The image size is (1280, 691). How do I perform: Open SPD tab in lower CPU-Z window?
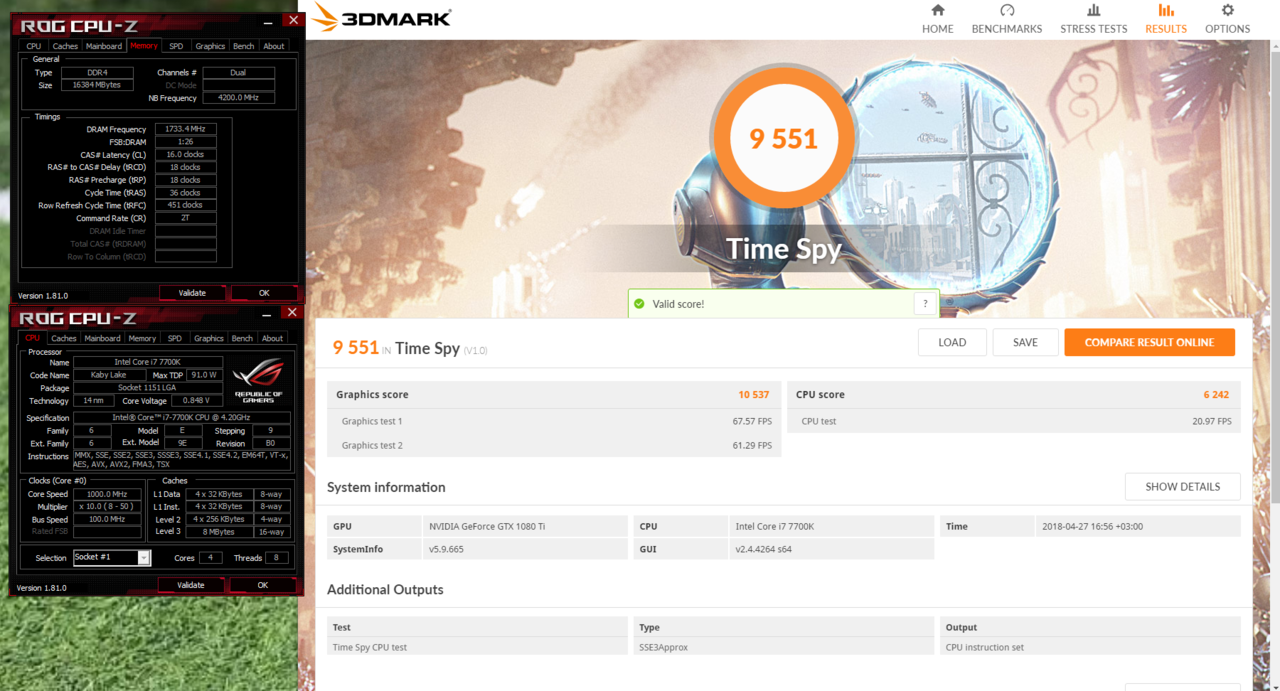[175, 338]
